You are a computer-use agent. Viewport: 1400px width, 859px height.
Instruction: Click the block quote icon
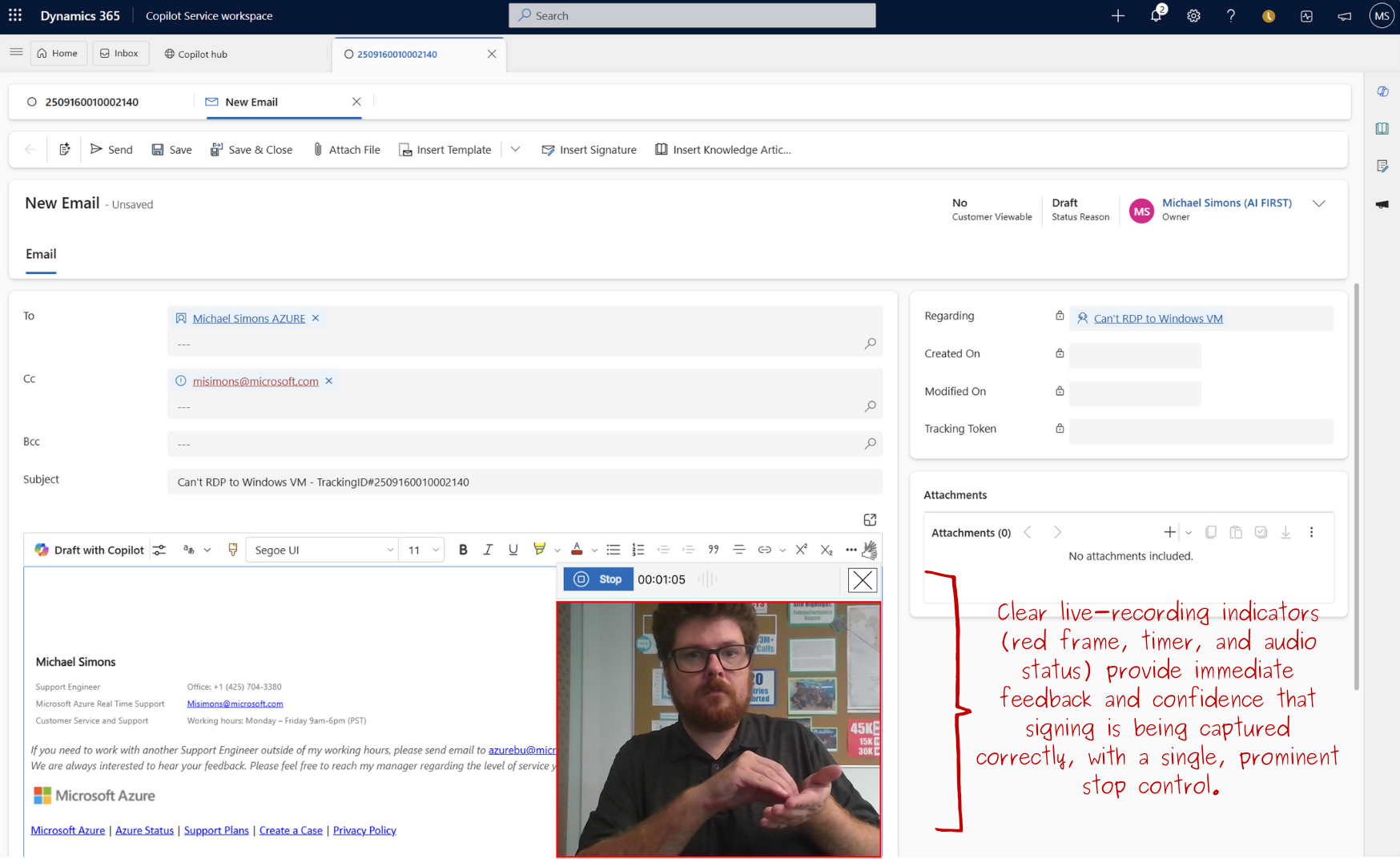pos(713,550)
